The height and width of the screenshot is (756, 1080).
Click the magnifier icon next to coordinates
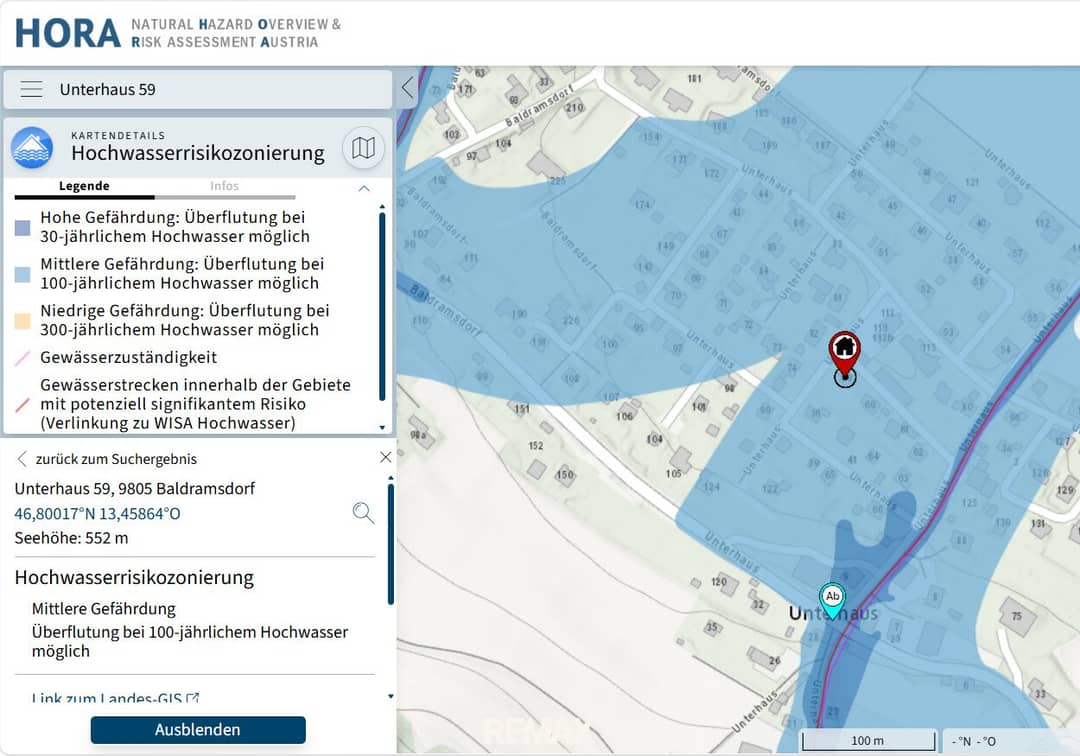363,513
